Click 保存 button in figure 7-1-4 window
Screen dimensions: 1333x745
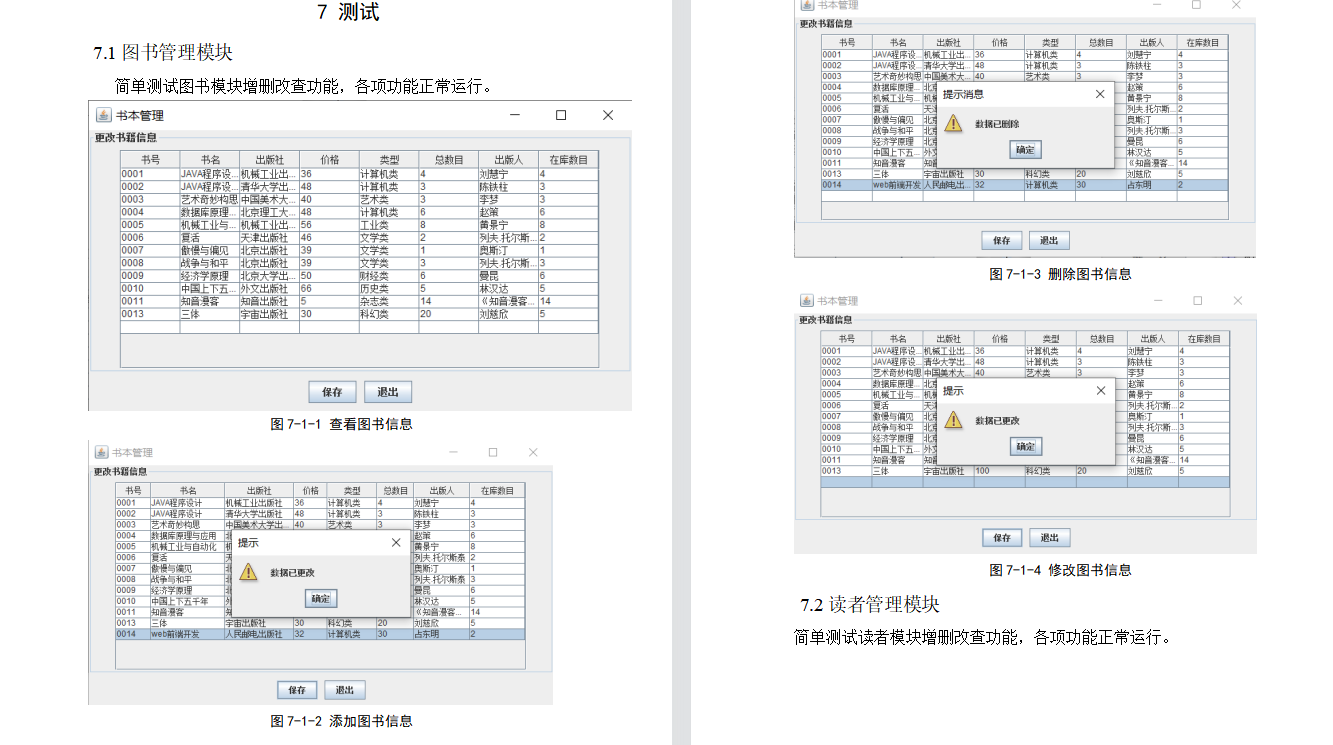click(x=1001, y=537)
